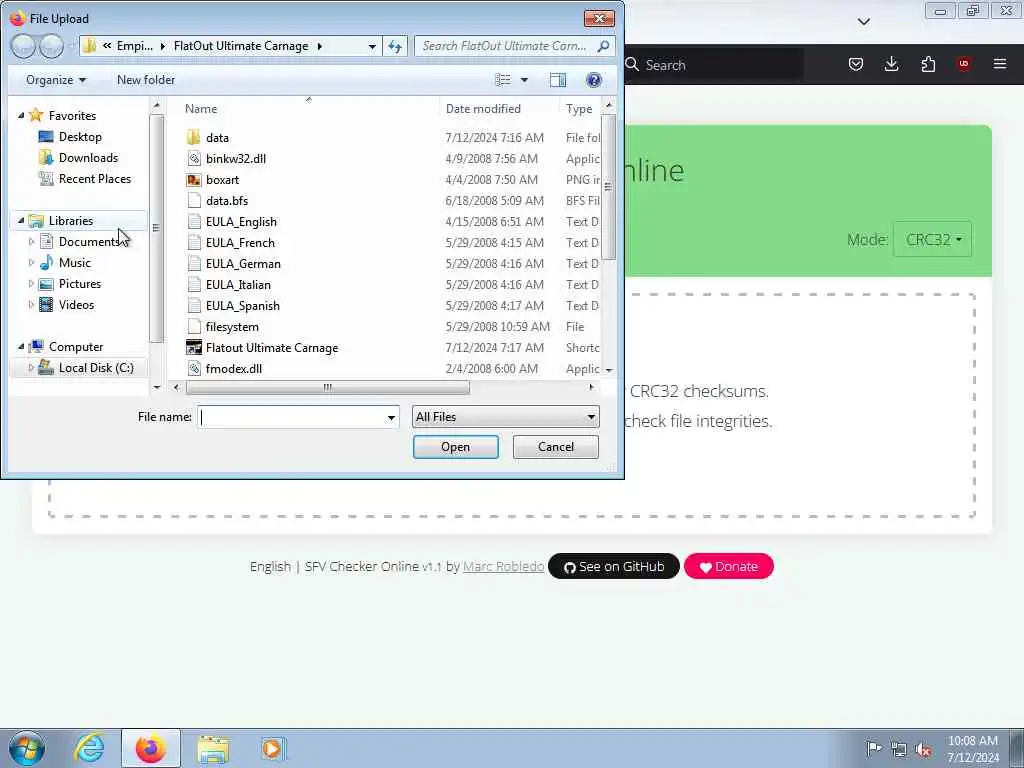Click the file list horizontal scrollbar

(327, 387)
